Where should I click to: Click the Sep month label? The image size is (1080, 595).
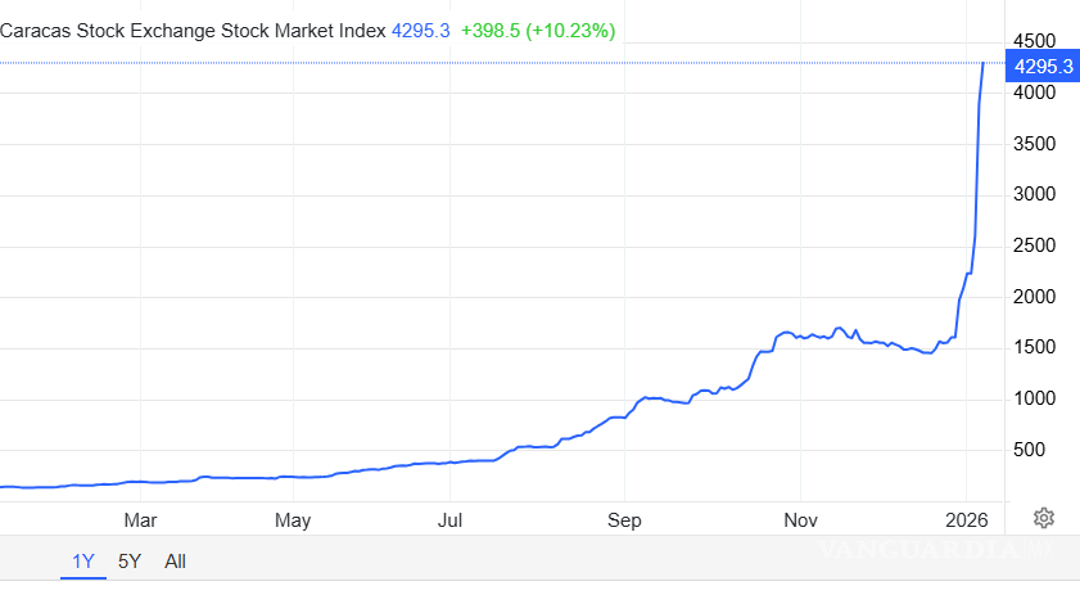click(x=624, y=520)
